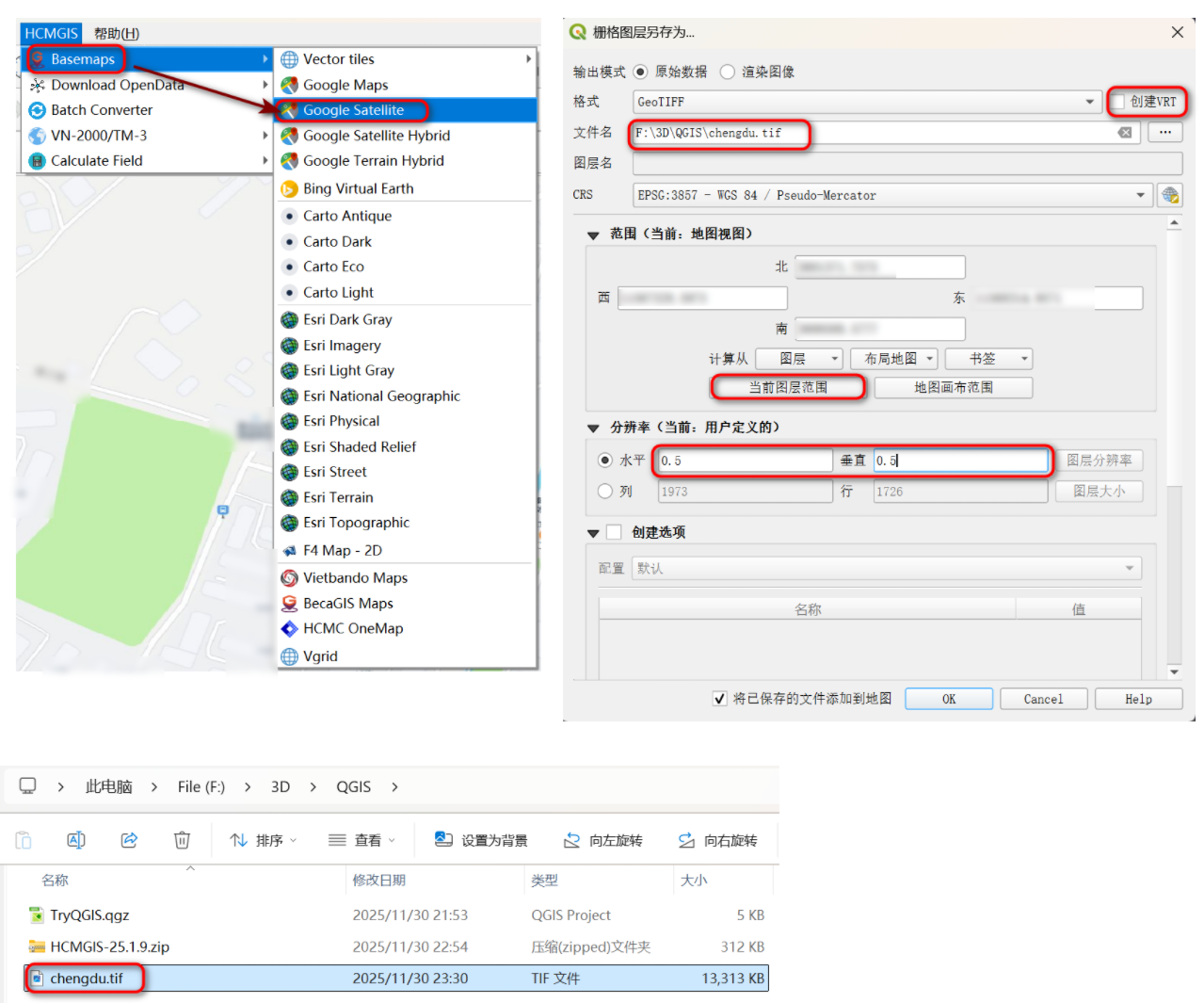Open Help for raster save dialog

pos(1138,699)
